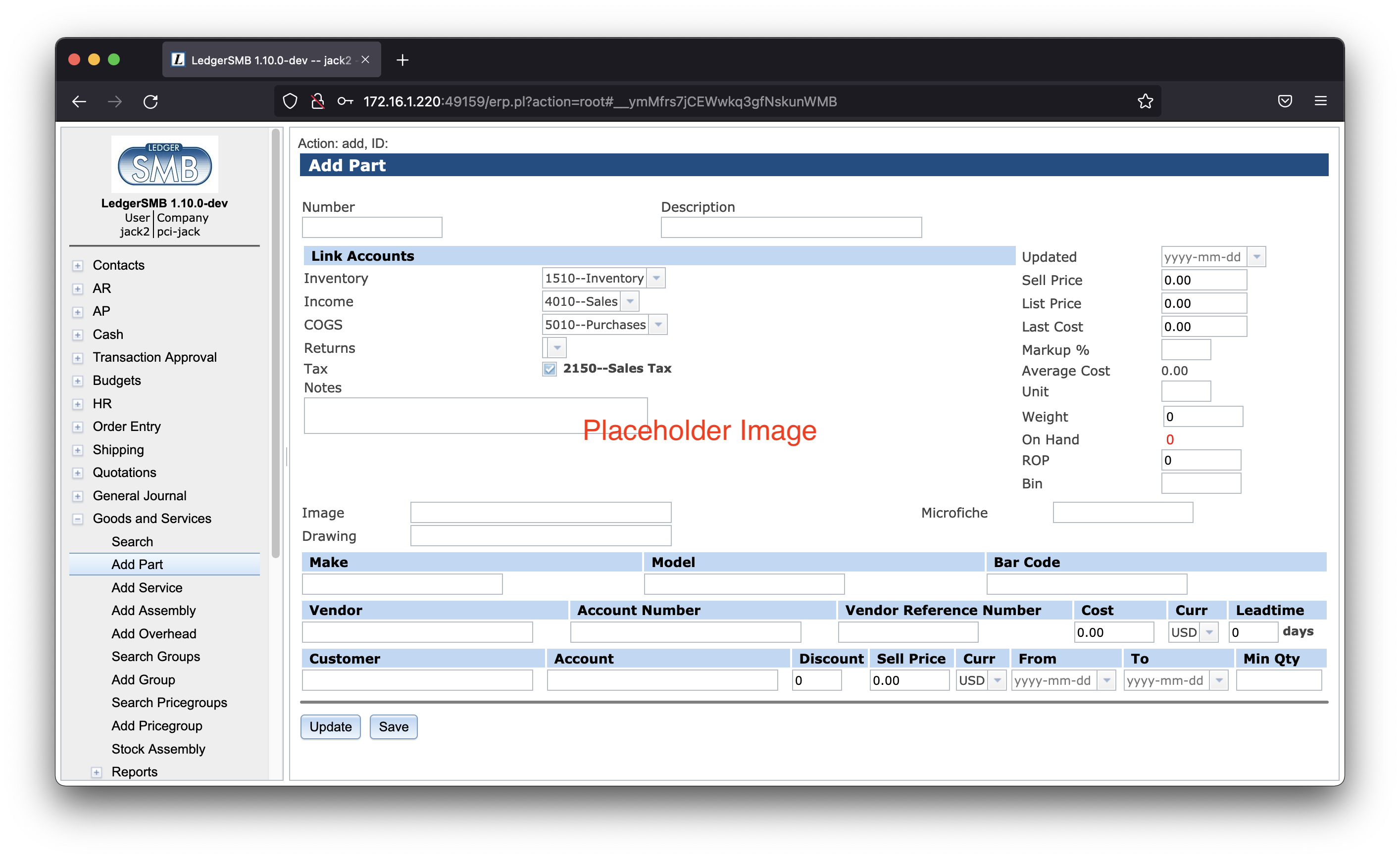Open the Customer currency USD dropdown

click(997, 680)
